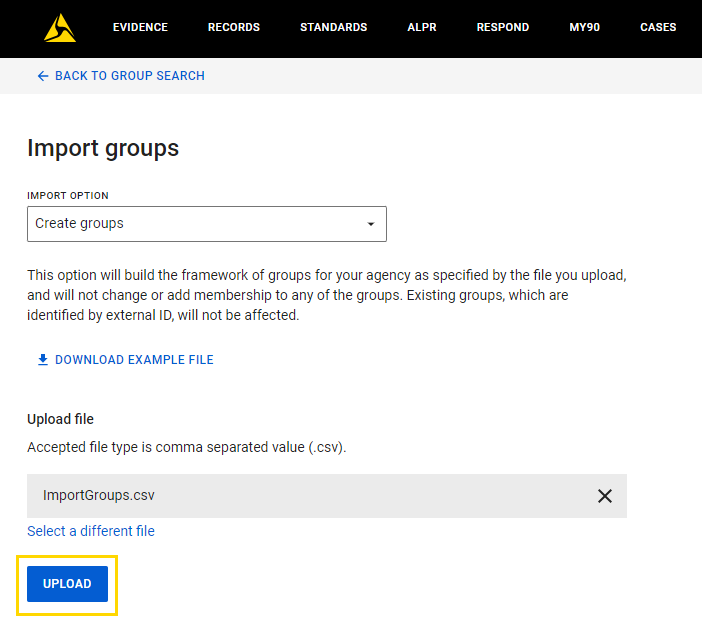Click Select a different file link
The image size is (702, 636).
(x=91, y=531)
